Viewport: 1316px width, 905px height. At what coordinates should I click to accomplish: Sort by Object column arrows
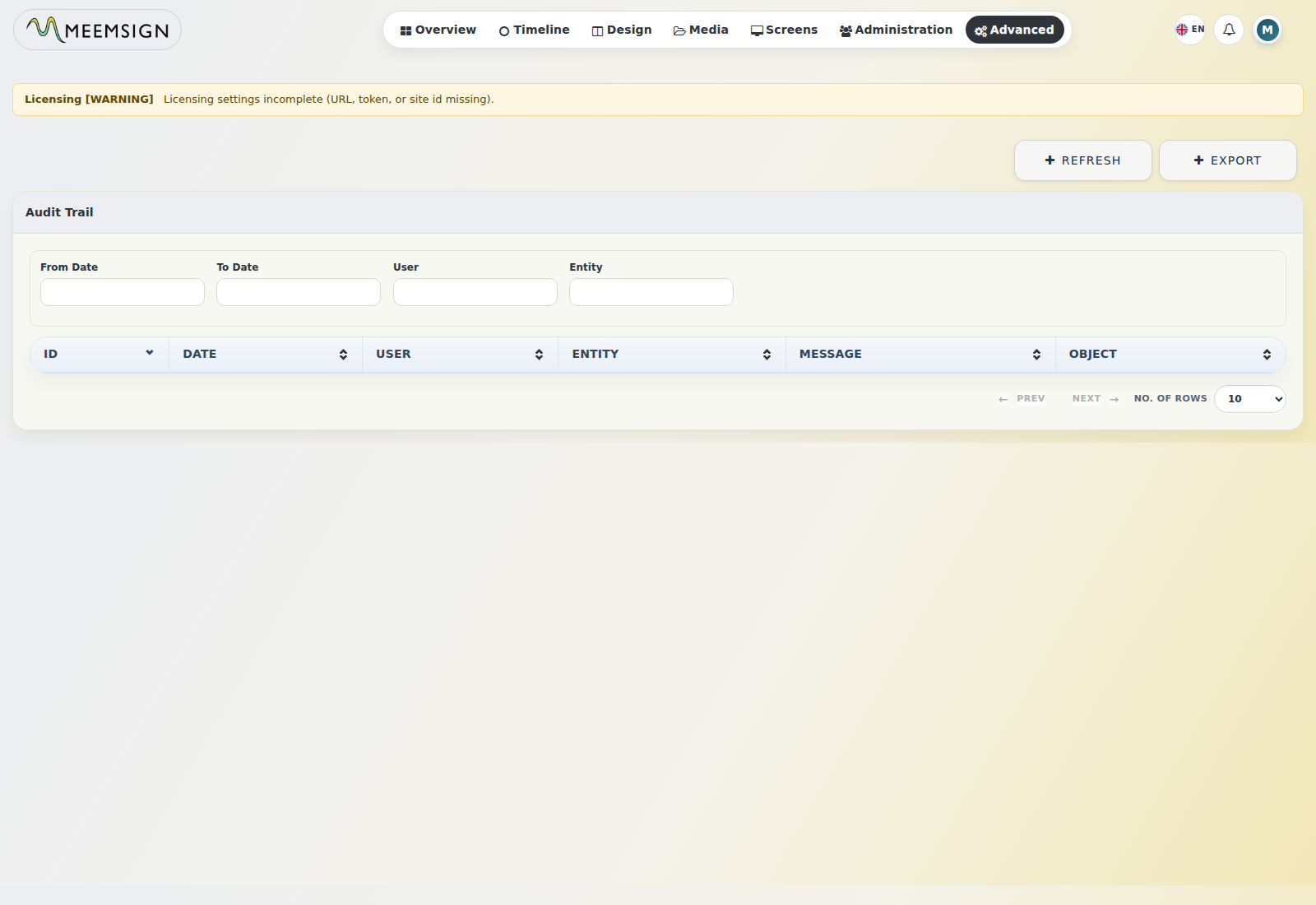pos(1267,355)
